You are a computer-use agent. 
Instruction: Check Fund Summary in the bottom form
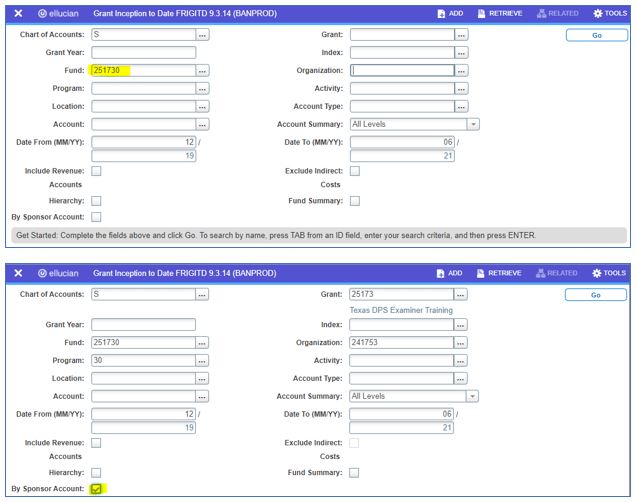point(354,472)
